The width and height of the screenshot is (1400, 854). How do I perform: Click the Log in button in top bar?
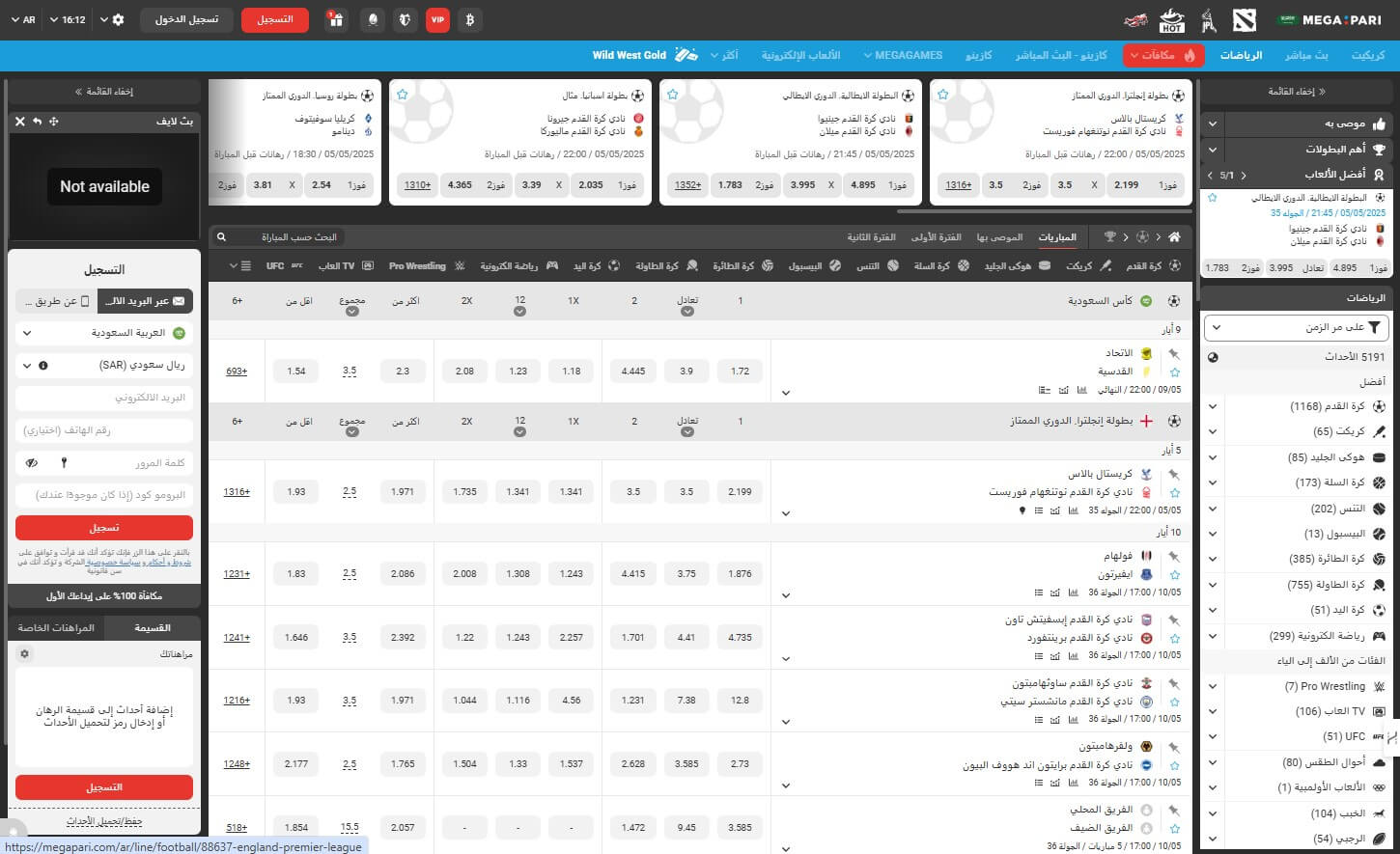click(187, 19)
